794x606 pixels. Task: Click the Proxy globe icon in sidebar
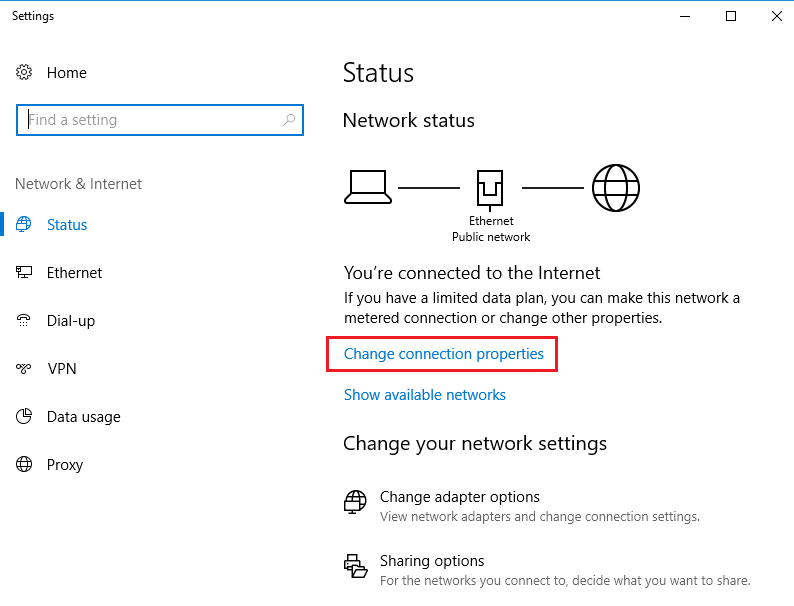tap(24, 465)
